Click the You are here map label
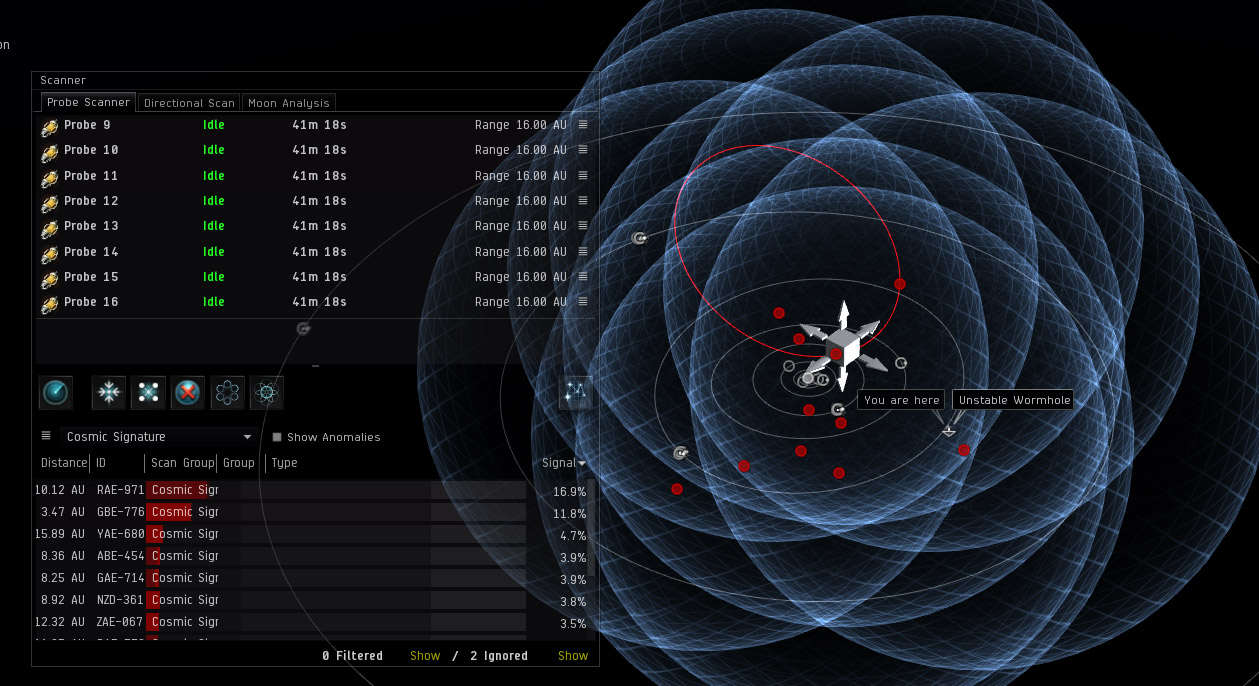Viewport: 1259px width, 686px height. 901,400
